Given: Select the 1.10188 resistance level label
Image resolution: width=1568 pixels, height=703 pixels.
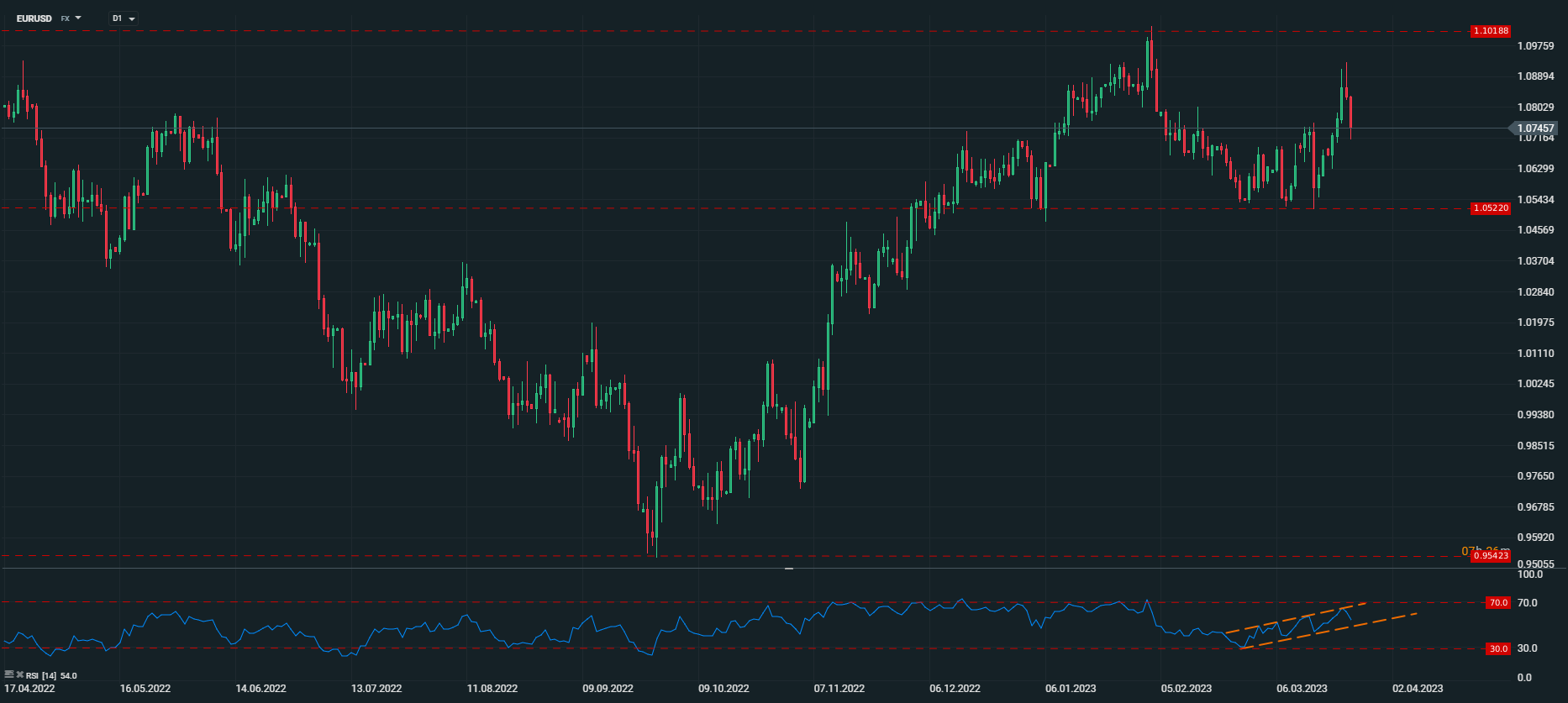Looking at the screenshot, I should (x=1491, y=31).
